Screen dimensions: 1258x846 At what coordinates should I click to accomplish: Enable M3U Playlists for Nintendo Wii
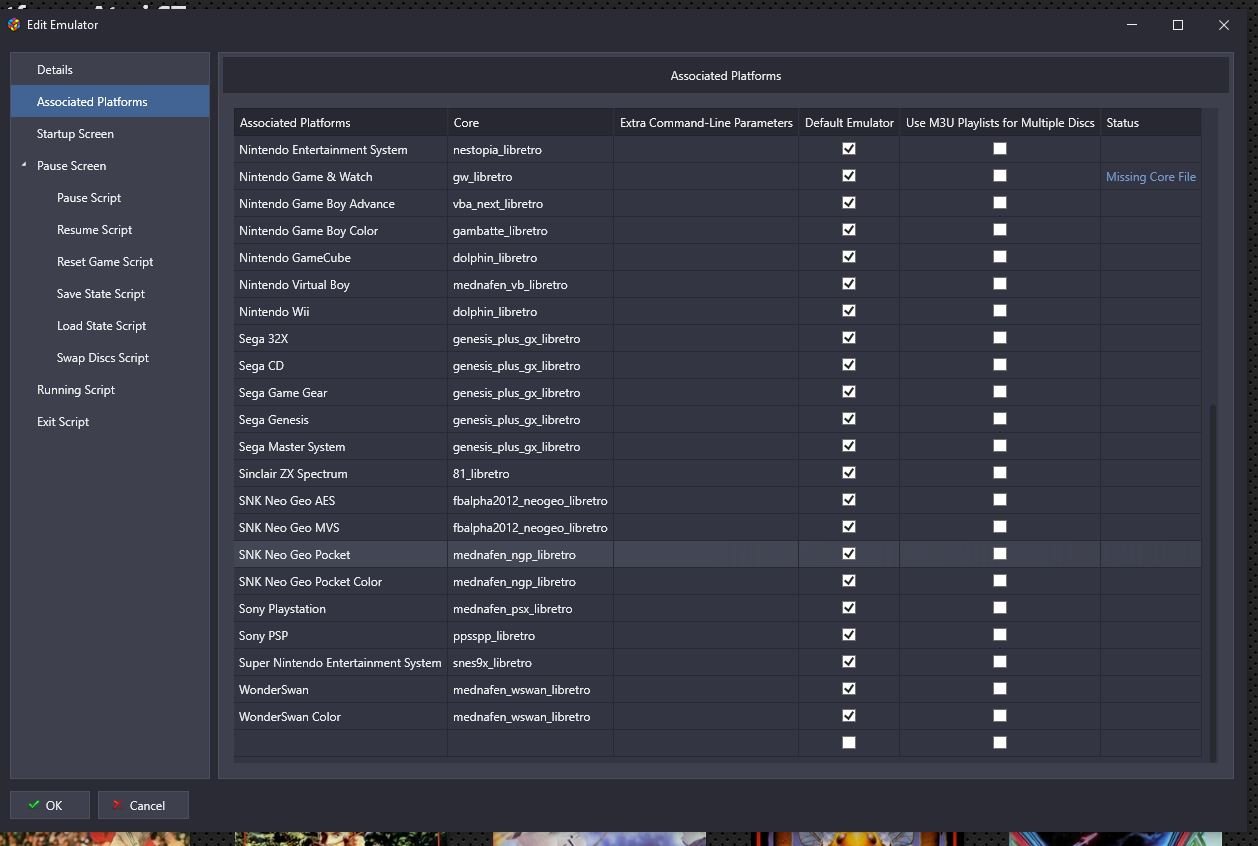click(x=1000, y=311)
